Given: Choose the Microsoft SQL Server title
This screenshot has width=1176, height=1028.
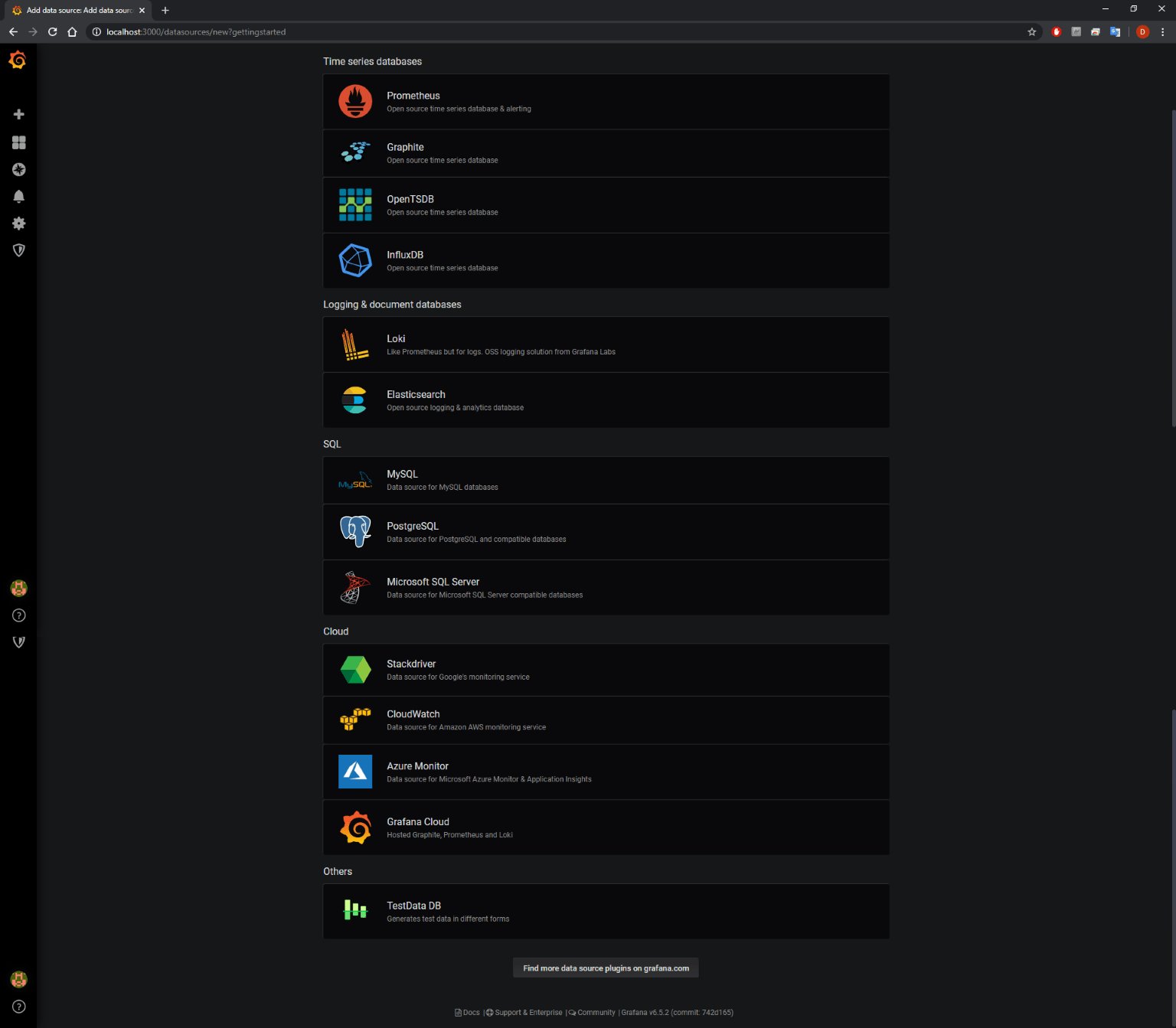Looking at the screenshot, I should coord(433,582).
